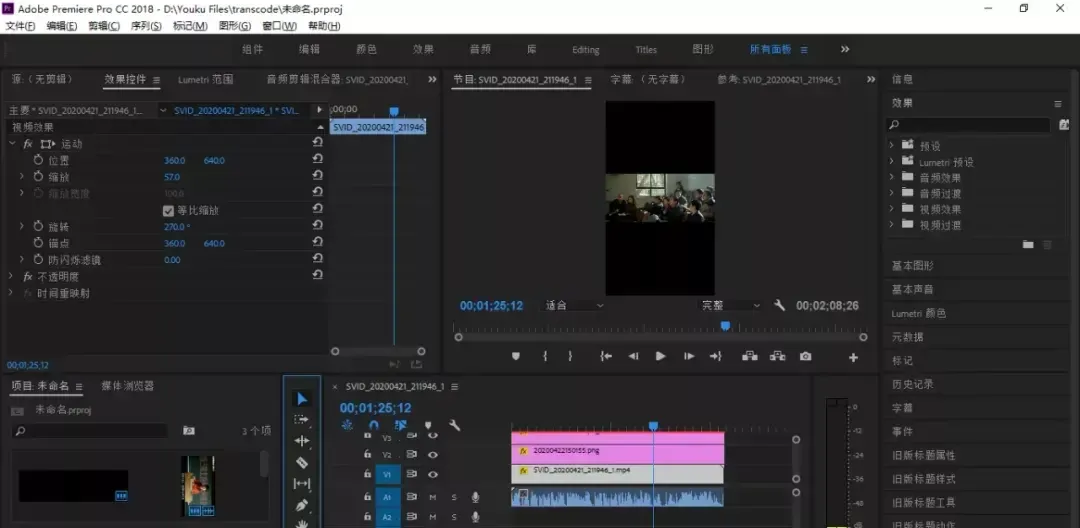This screenshot has width=1080, height=528.
Task: Hide track V1 with eye icon
Action: pos(433,474)
